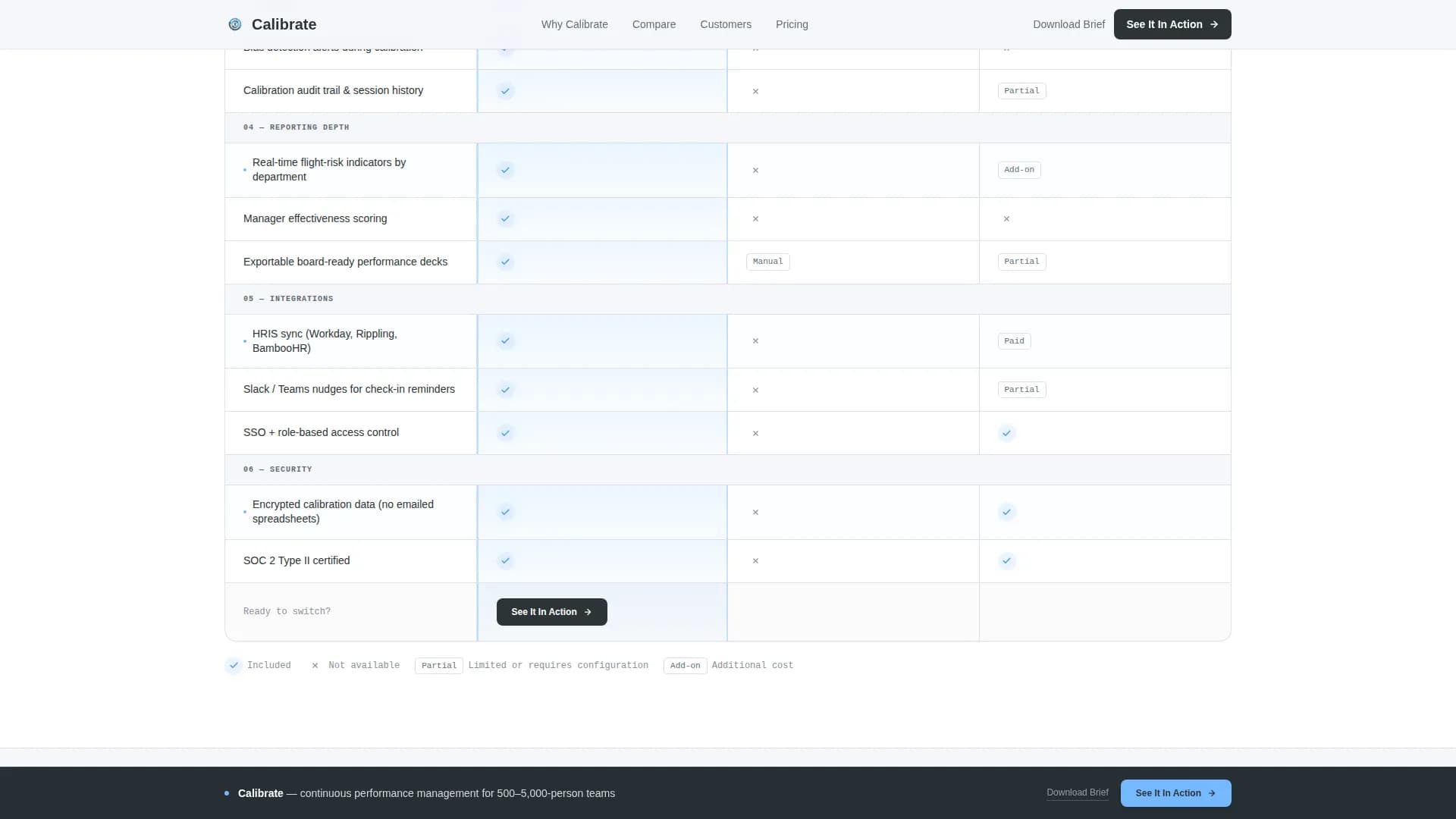Click the Manual badge in performance decks row
This screenshot has width=1456, height=819.
(767, 262)
